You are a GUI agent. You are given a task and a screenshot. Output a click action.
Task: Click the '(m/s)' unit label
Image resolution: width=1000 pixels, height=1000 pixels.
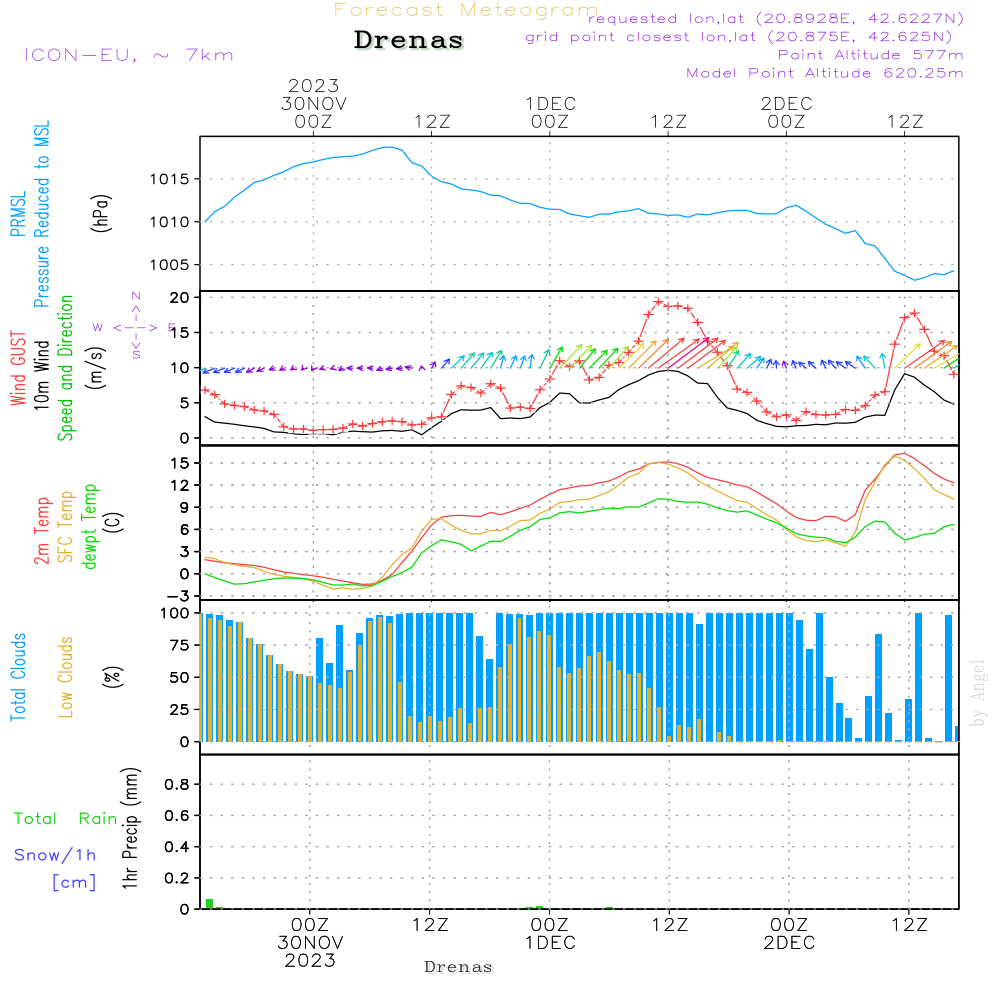tap(96, 368)
